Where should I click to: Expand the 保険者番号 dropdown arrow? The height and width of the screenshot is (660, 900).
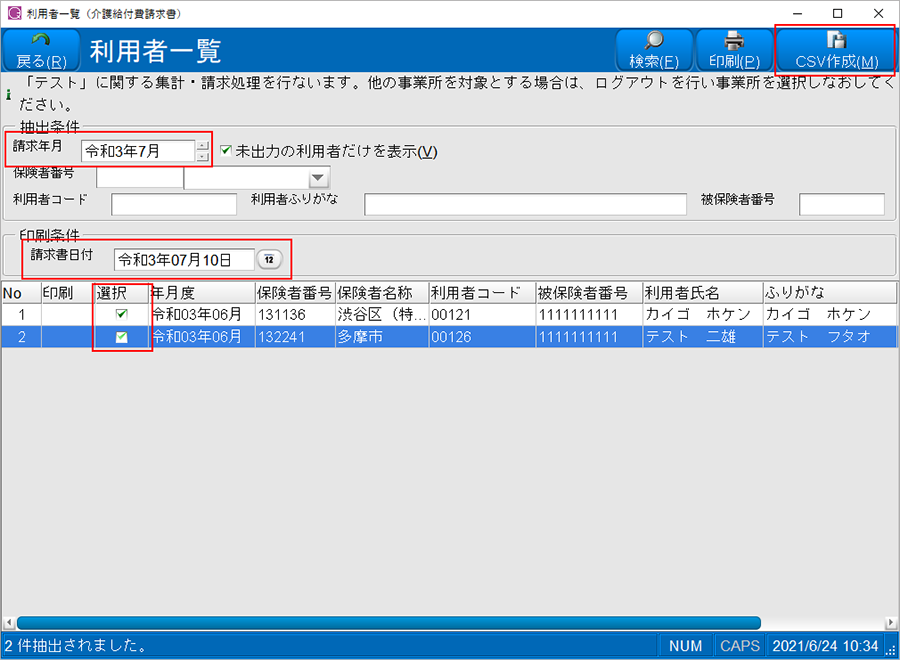(318, 179)
